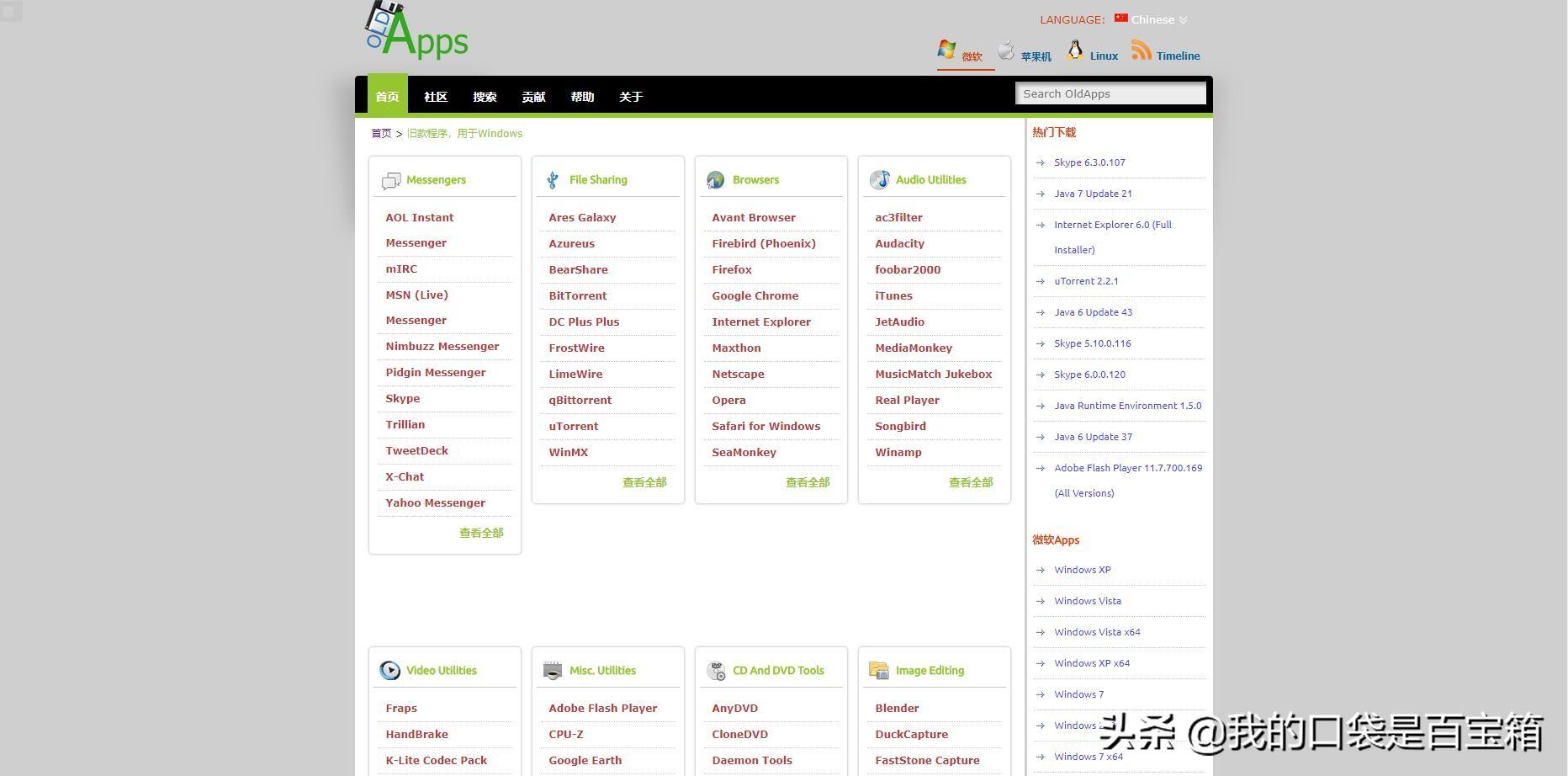The width and height of the screenshot is (1568, 776).
Task: Open the Windows XP x64 sidebar link
Action: (1092, 663)
